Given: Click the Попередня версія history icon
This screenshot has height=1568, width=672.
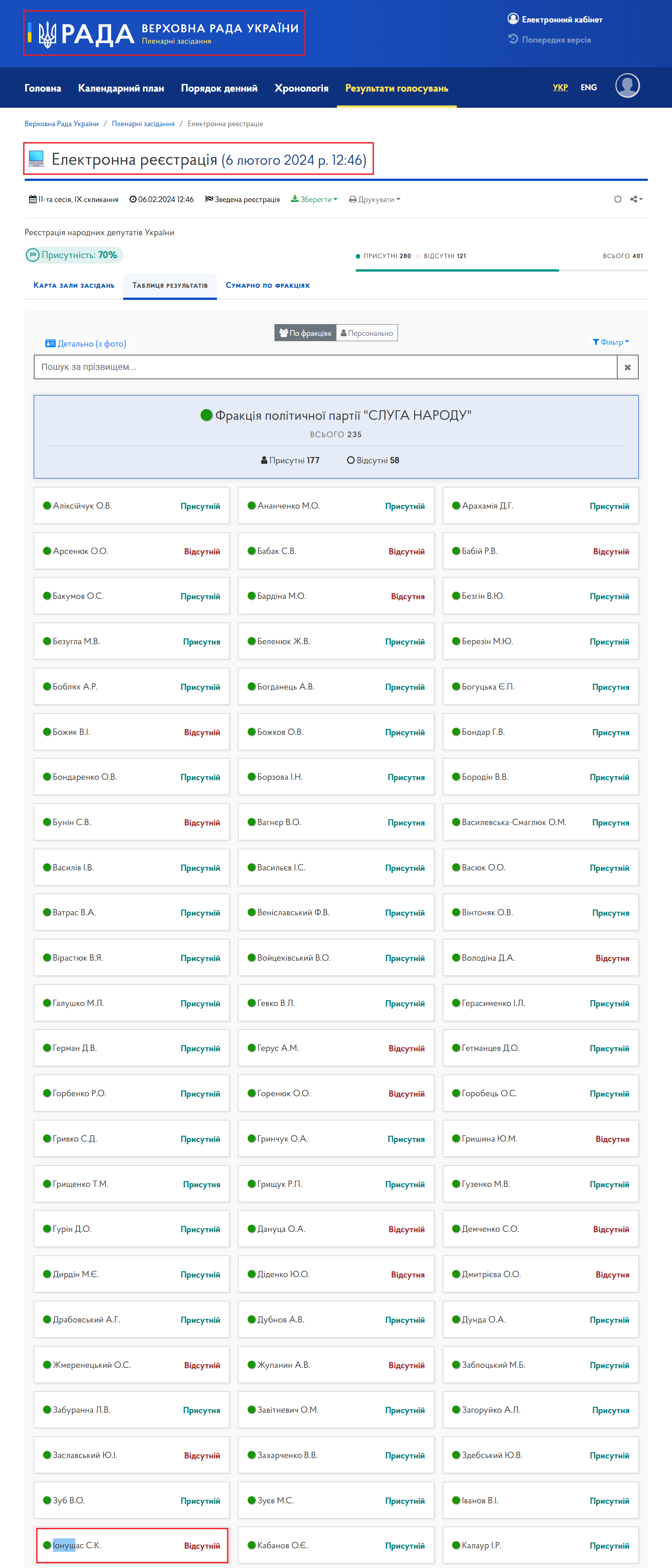Looking at the screenshot, I should [x=513, y=39].
